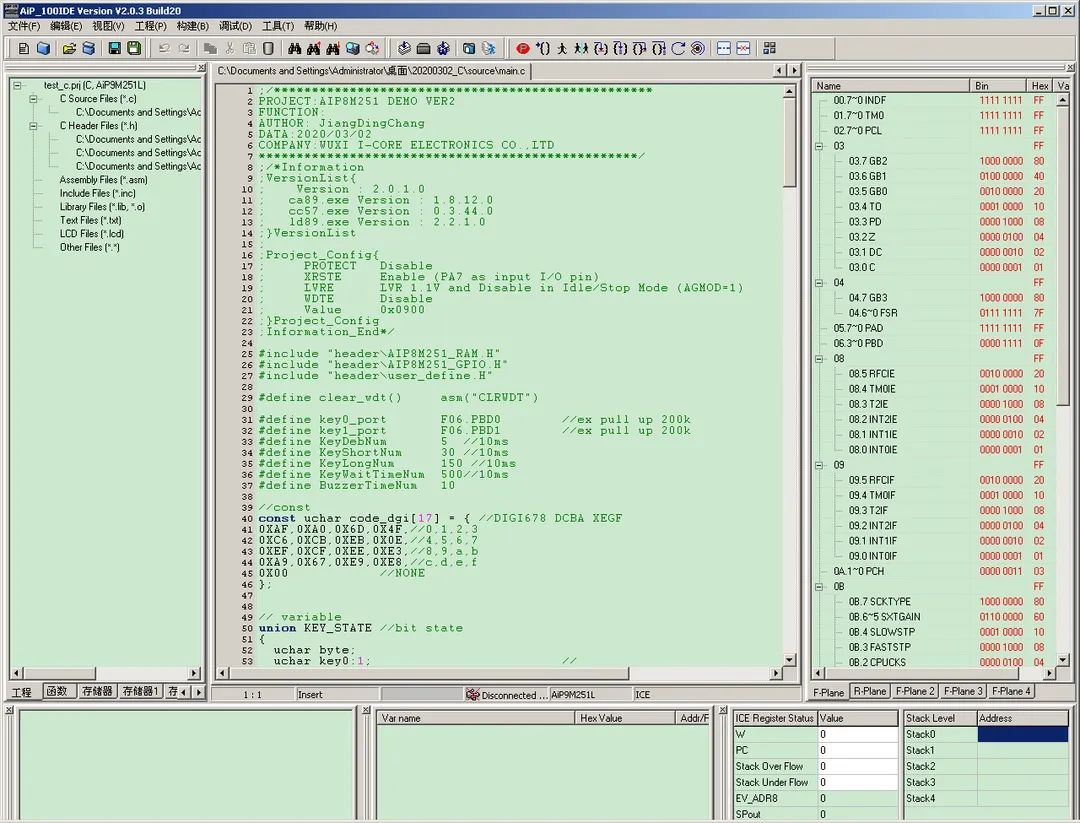Click the first binoculars Find icon
The height and width of the screenshot is (823, 1080).
point(295,48)
